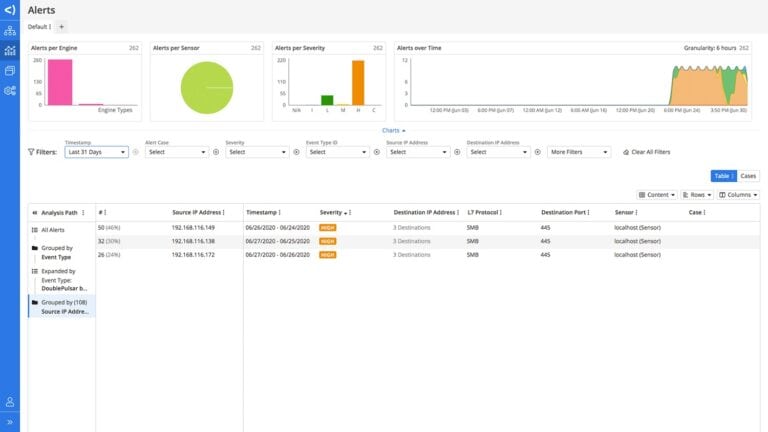768x432 pixels.
Task: Open the Columns dropdown
Action: pos(738,195)
